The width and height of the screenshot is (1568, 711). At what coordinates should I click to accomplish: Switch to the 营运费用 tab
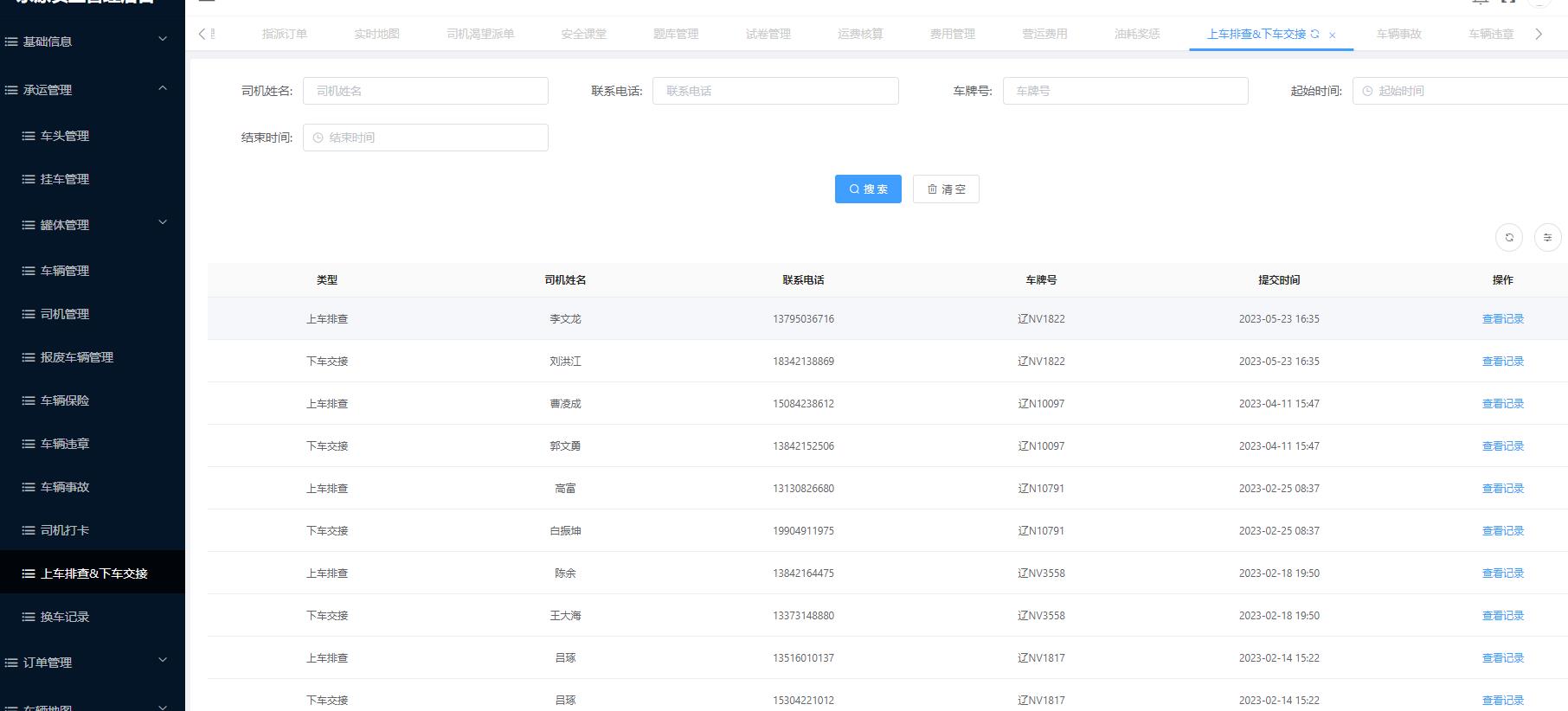(x=1044, y=34)
